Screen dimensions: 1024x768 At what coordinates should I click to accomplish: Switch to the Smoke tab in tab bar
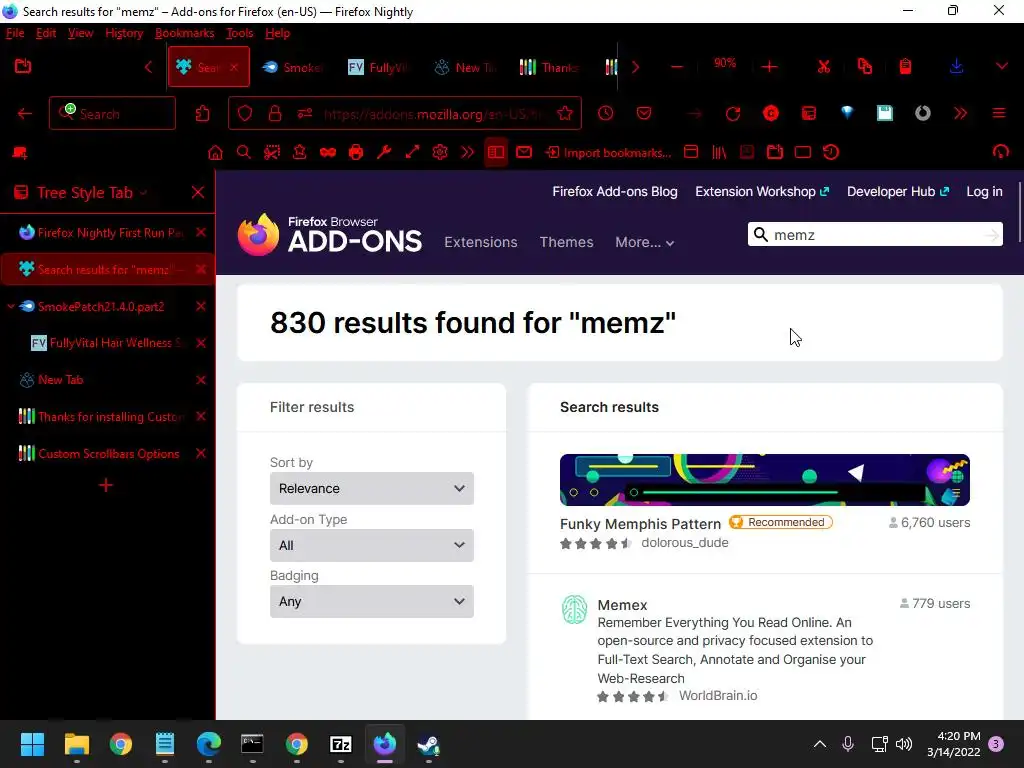(293, 67)
